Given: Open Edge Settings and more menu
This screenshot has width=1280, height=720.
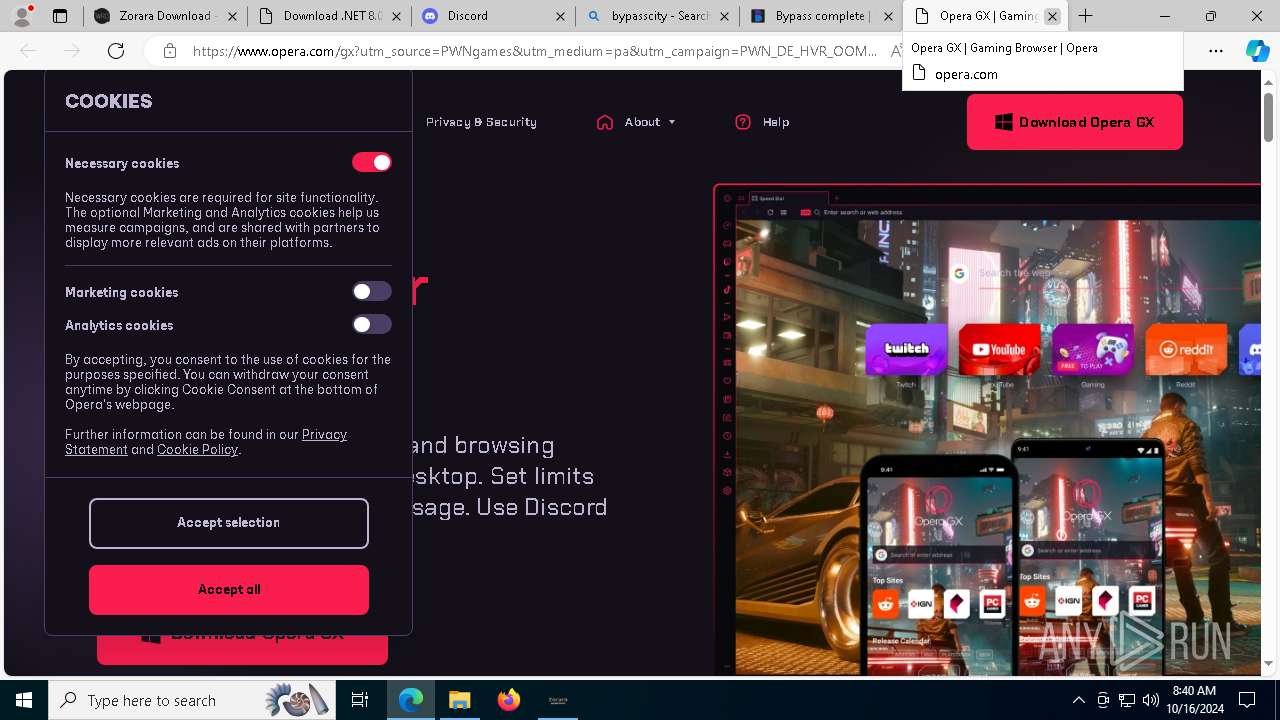Looking at the screenshot, I should (1216, 51).
